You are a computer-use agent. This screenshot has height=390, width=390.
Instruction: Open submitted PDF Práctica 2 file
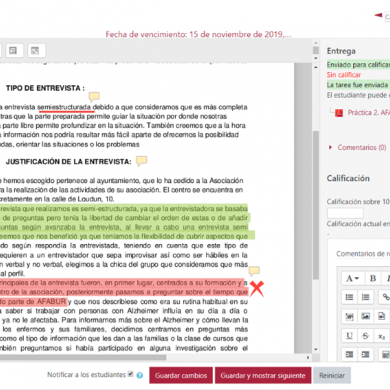pos(368,113)
